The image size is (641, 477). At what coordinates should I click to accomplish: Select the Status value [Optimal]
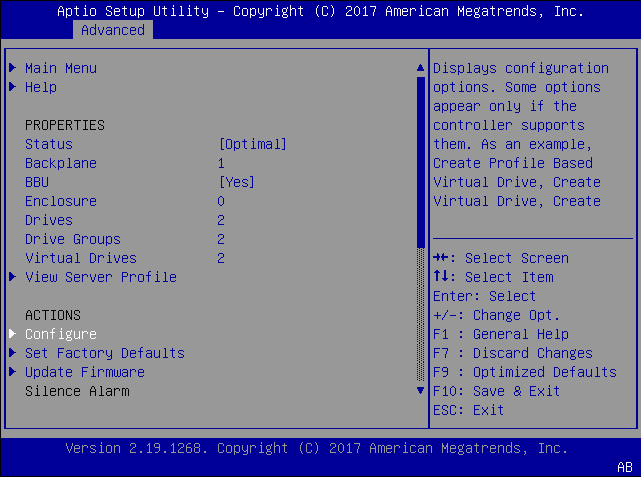pyautogui.click(x=253, y=144)
